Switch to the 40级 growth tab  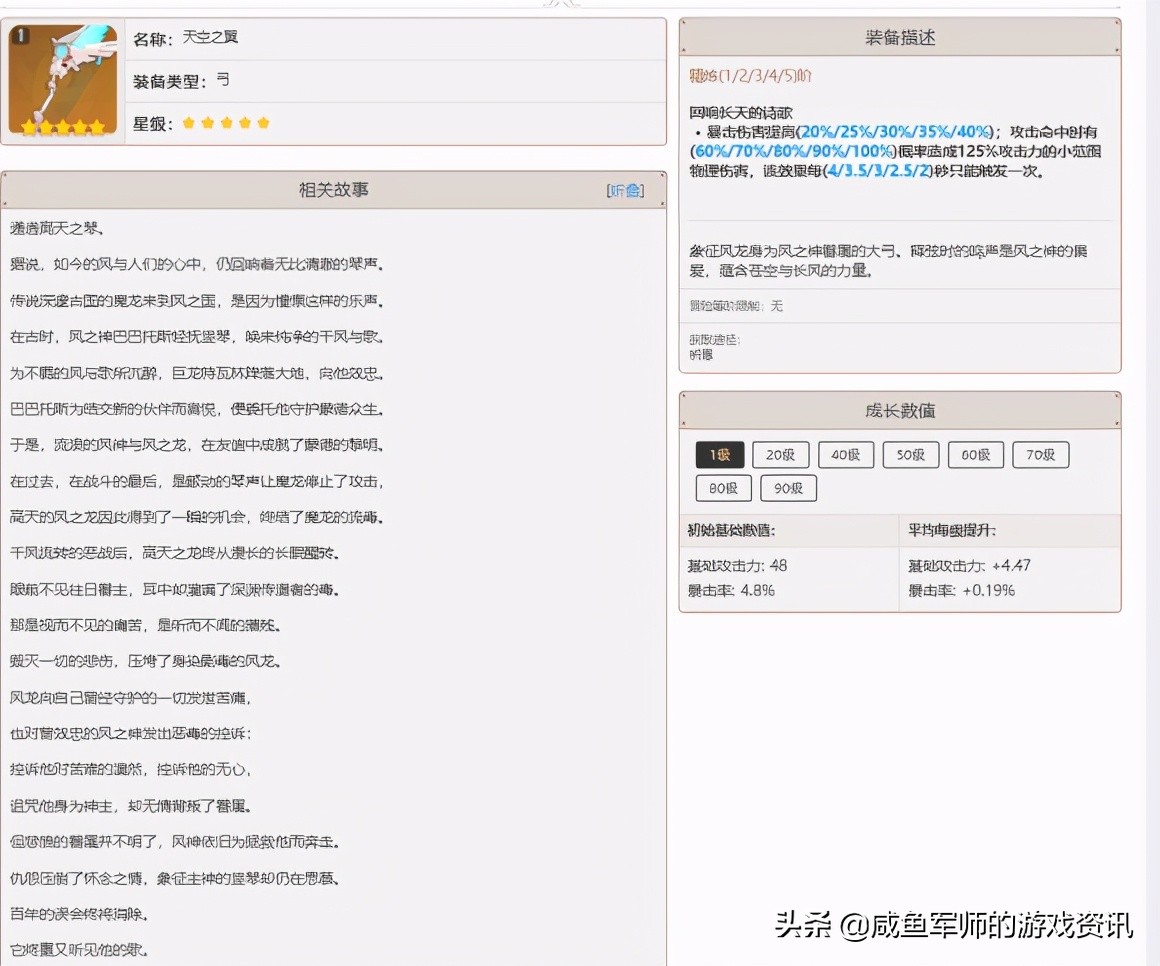point(845,454)
